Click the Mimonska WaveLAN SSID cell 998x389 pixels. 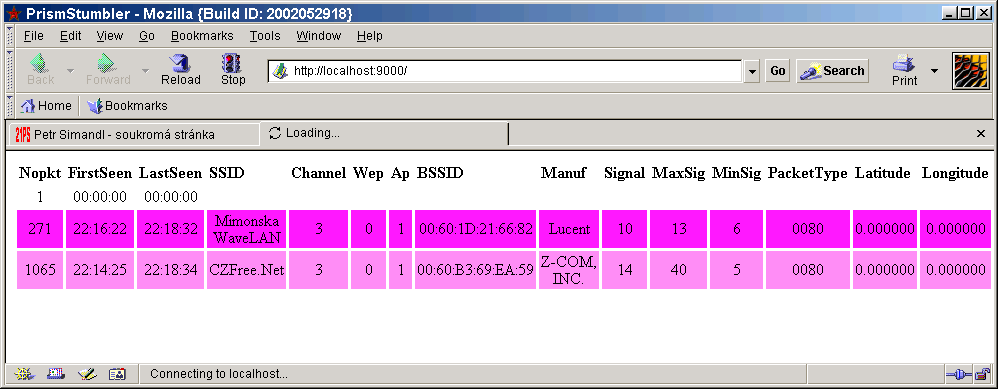[246, 229]
